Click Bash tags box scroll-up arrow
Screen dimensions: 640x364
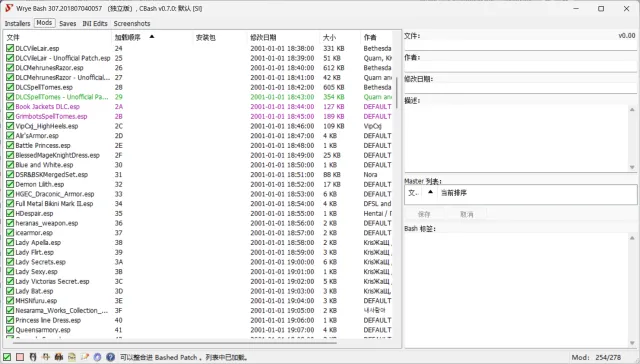[632, 237]
